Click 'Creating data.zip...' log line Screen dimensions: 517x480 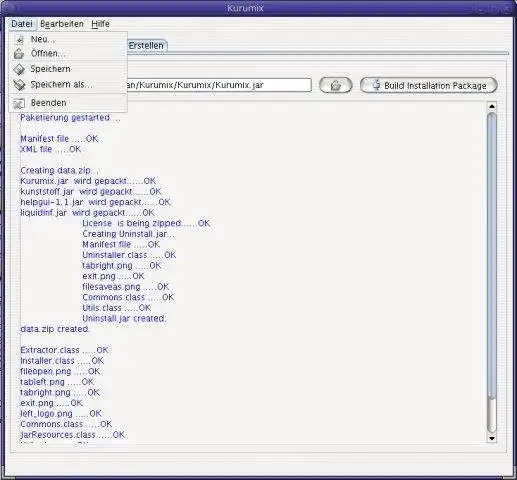click(59, 170)
